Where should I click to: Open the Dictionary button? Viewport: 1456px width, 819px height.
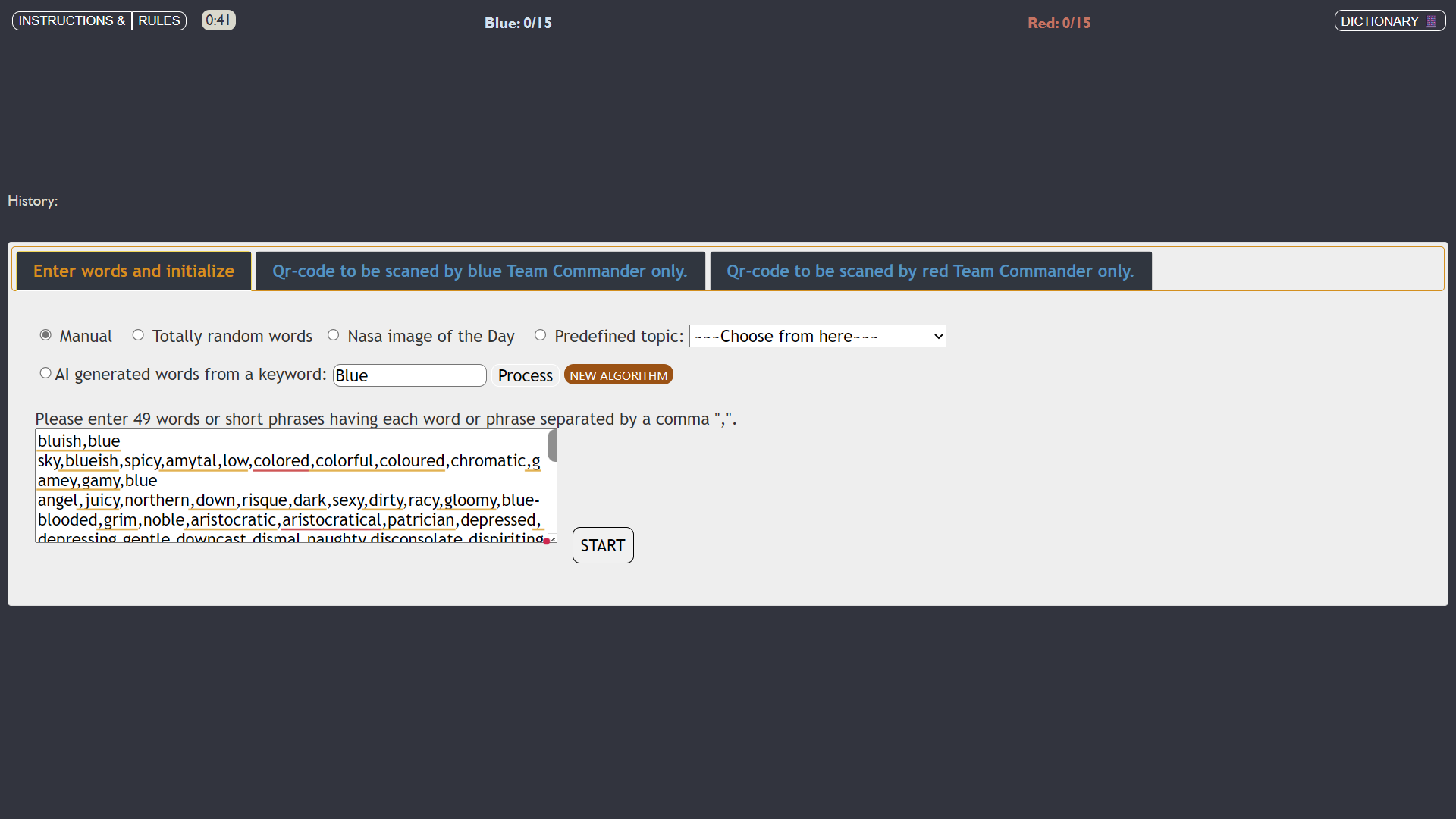(x=1379, y=21)
